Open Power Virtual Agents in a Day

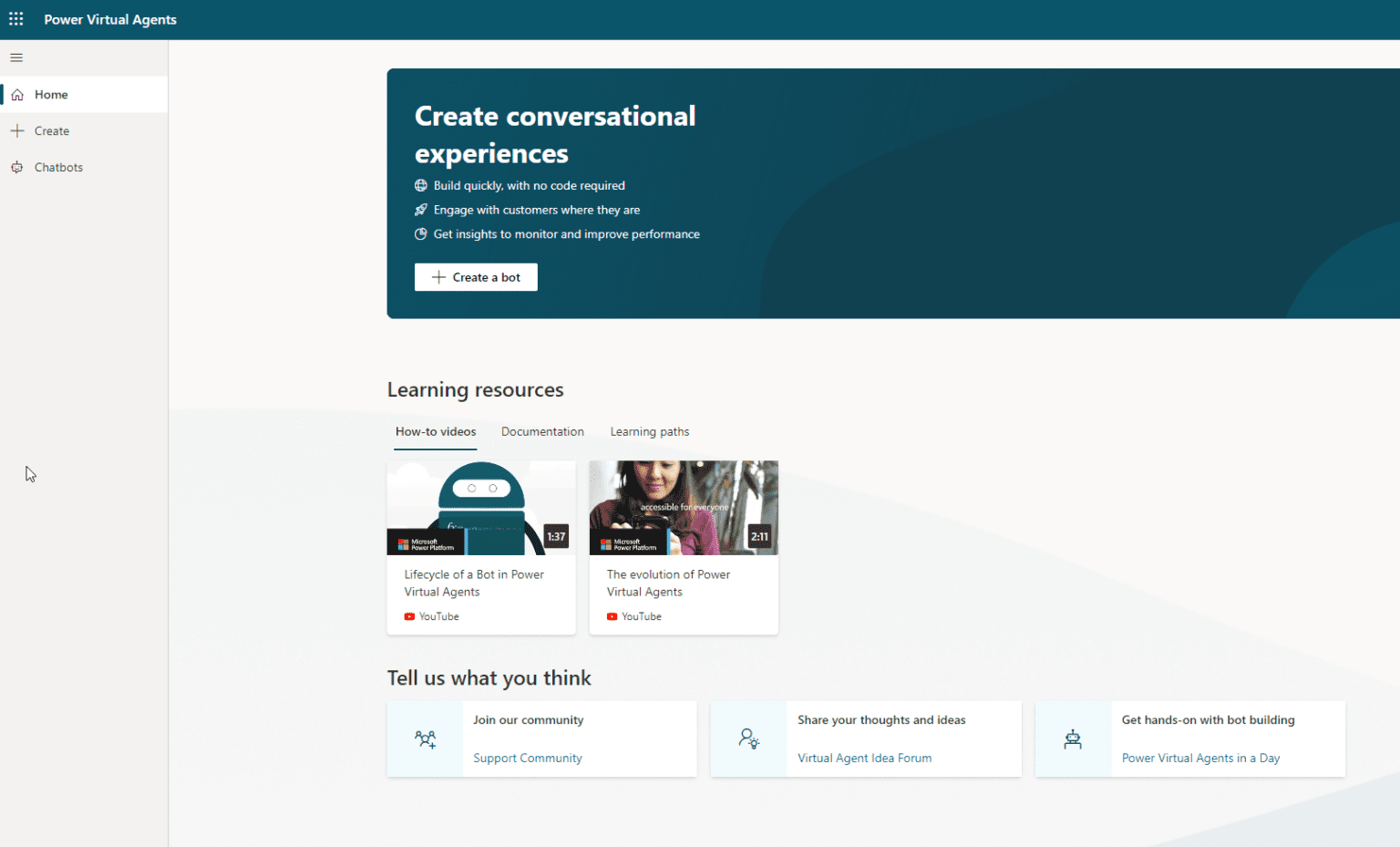click(x=1200, y=758)
